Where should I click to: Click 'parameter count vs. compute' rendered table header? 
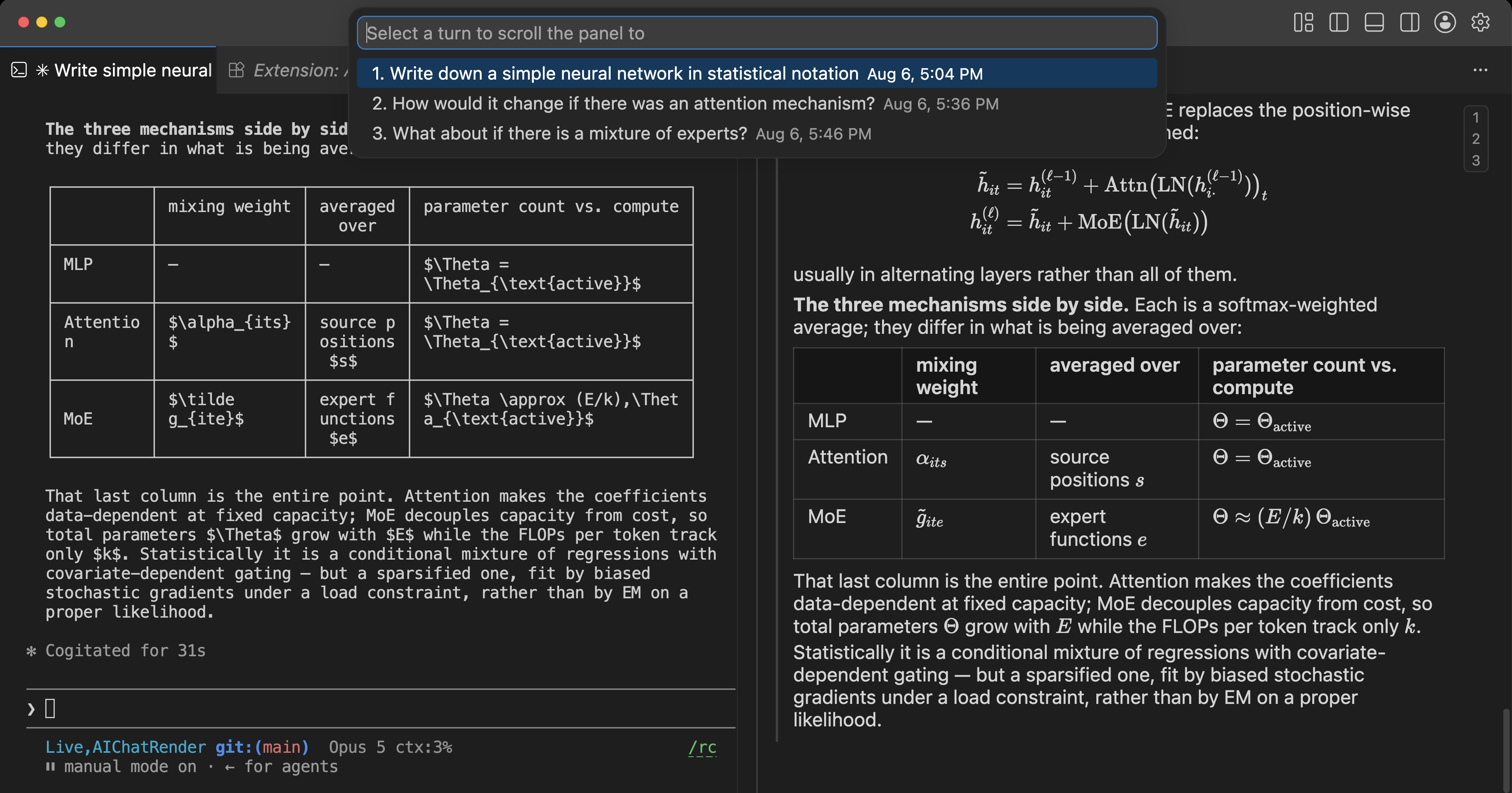click(x=1304, y=376)
